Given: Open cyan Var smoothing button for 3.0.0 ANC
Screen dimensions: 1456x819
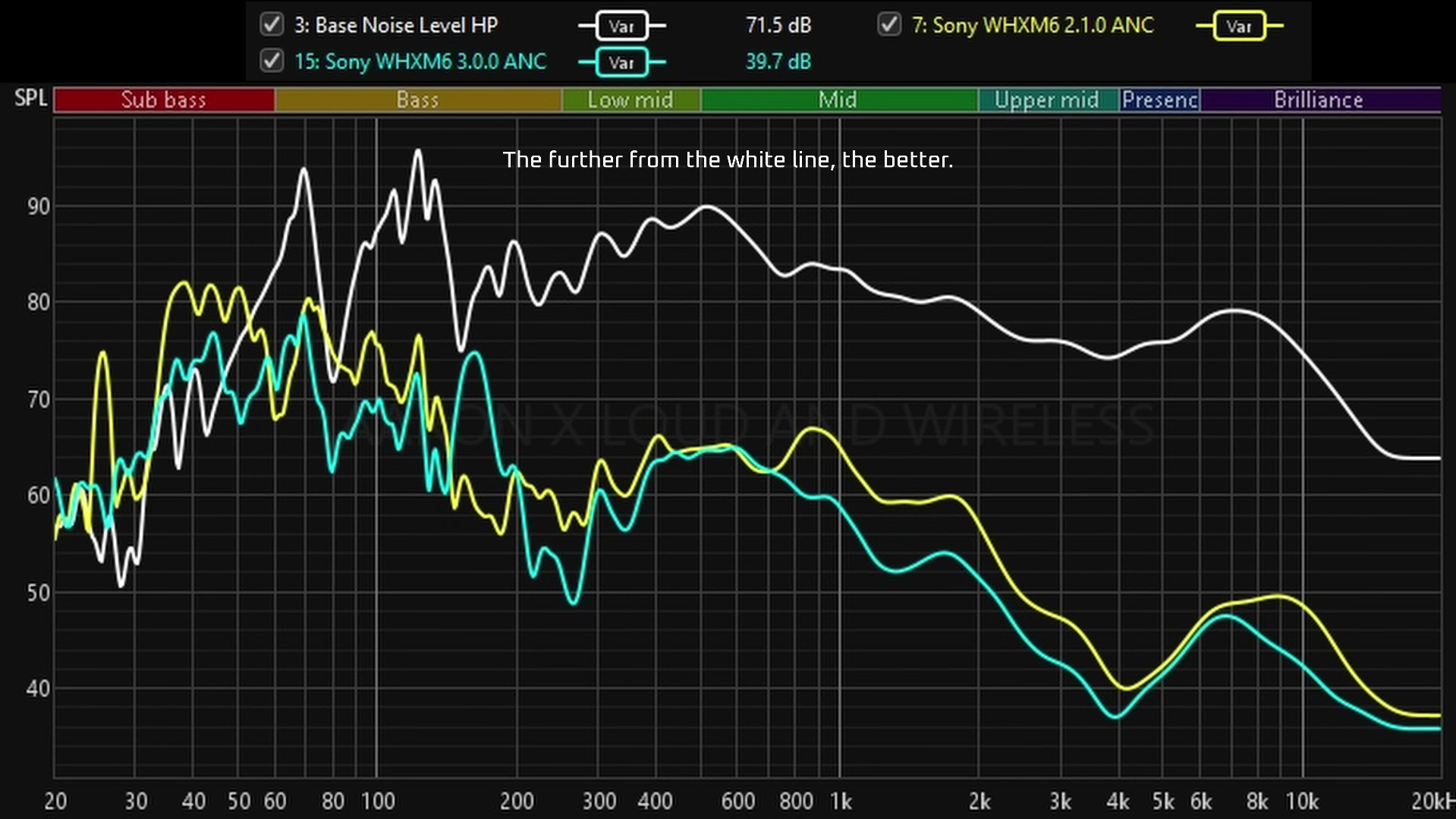Looking at the screenshot, I should pos(621,62).
